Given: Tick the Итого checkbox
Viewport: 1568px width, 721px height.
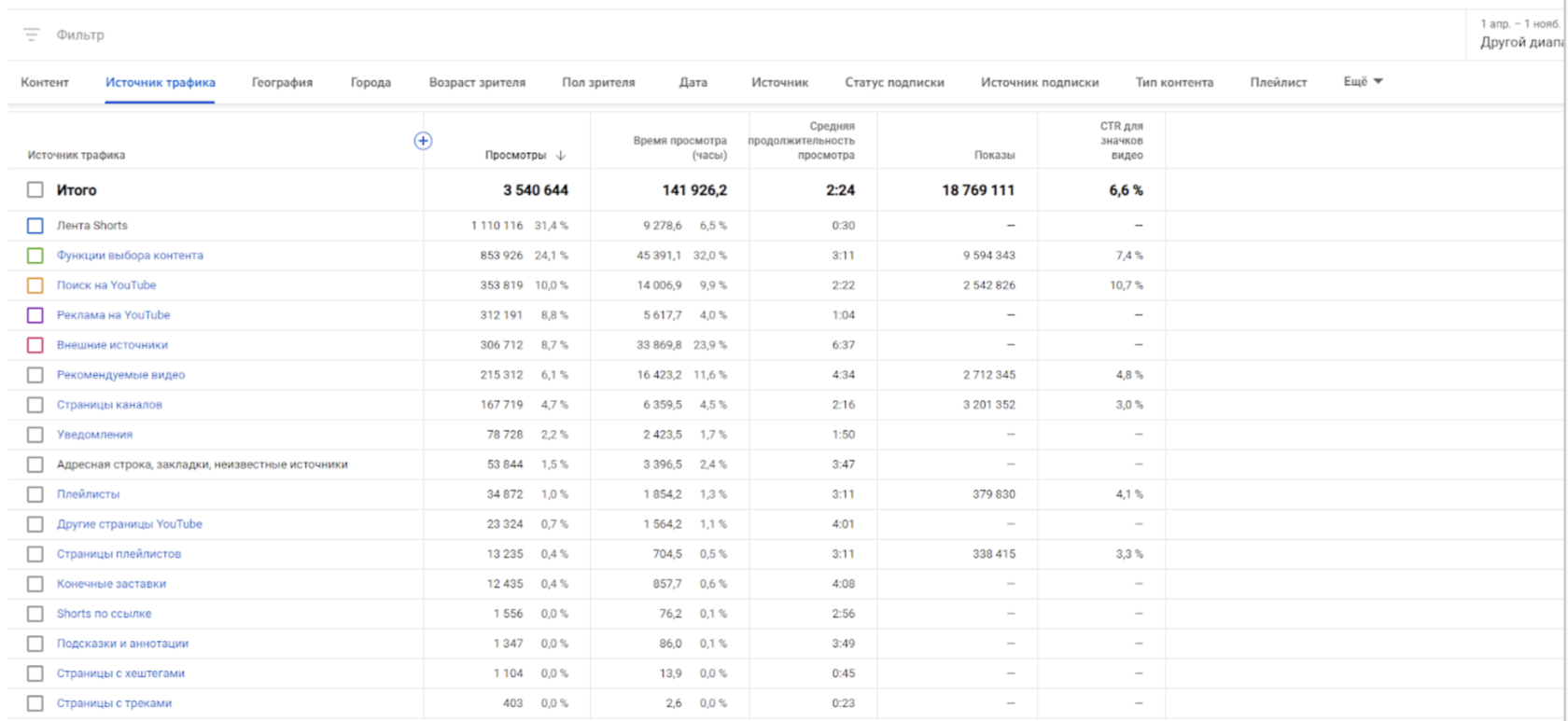Looking at the screenshot, I should (35, 190).
